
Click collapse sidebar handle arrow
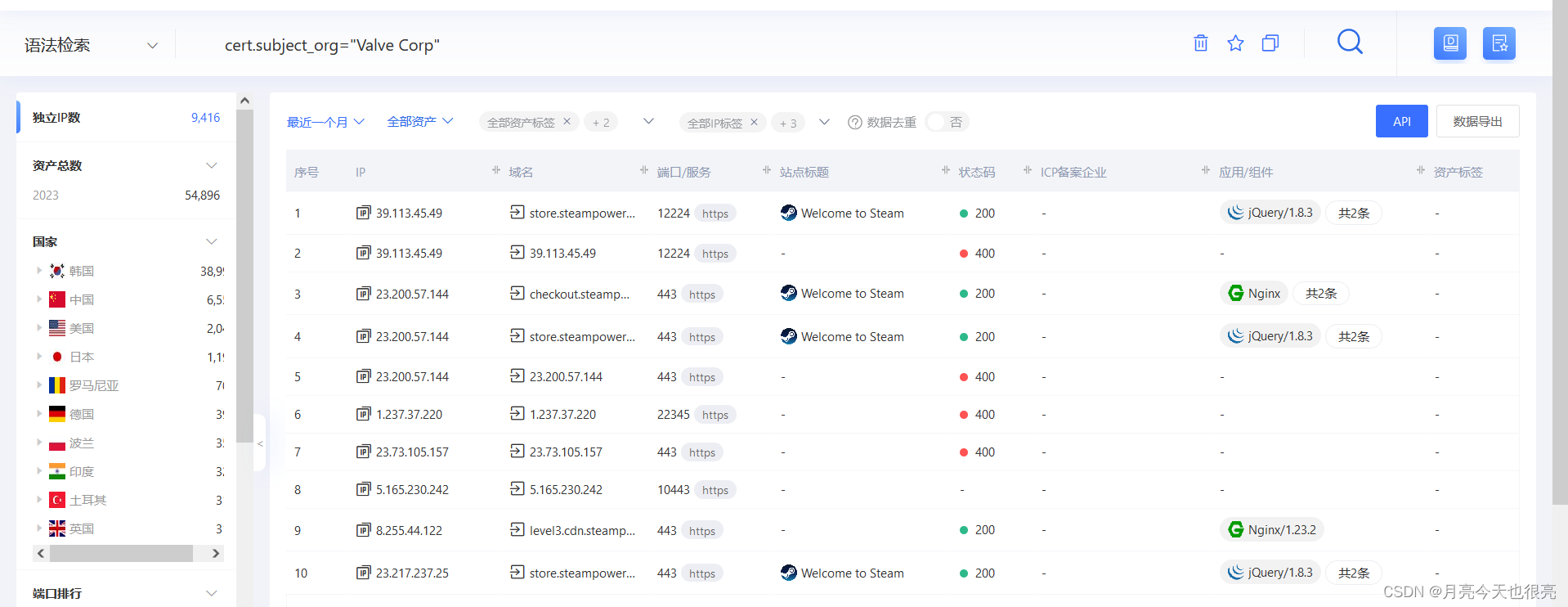point(260,443)
